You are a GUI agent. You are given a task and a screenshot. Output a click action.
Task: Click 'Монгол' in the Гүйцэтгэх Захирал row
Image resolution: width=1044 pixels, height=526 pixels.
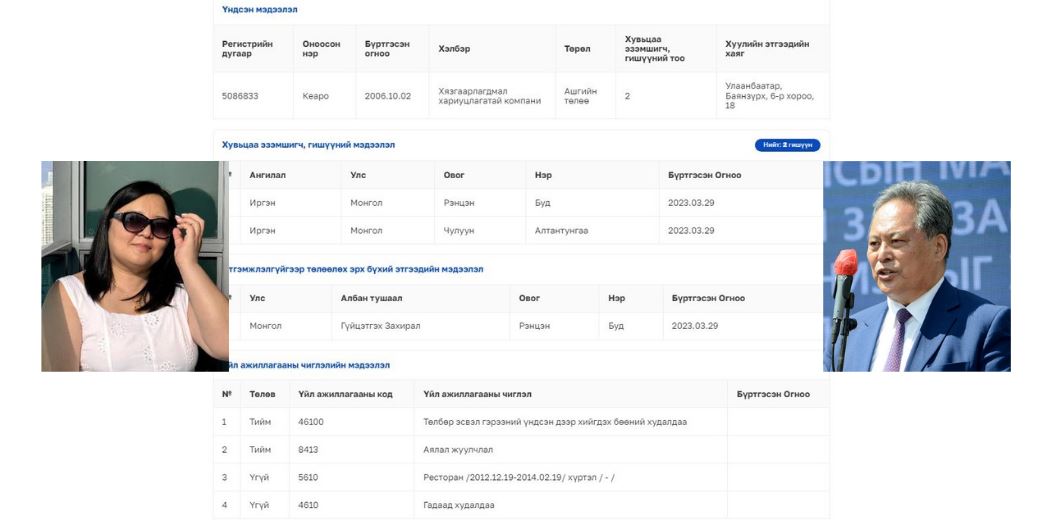(266, 326)
